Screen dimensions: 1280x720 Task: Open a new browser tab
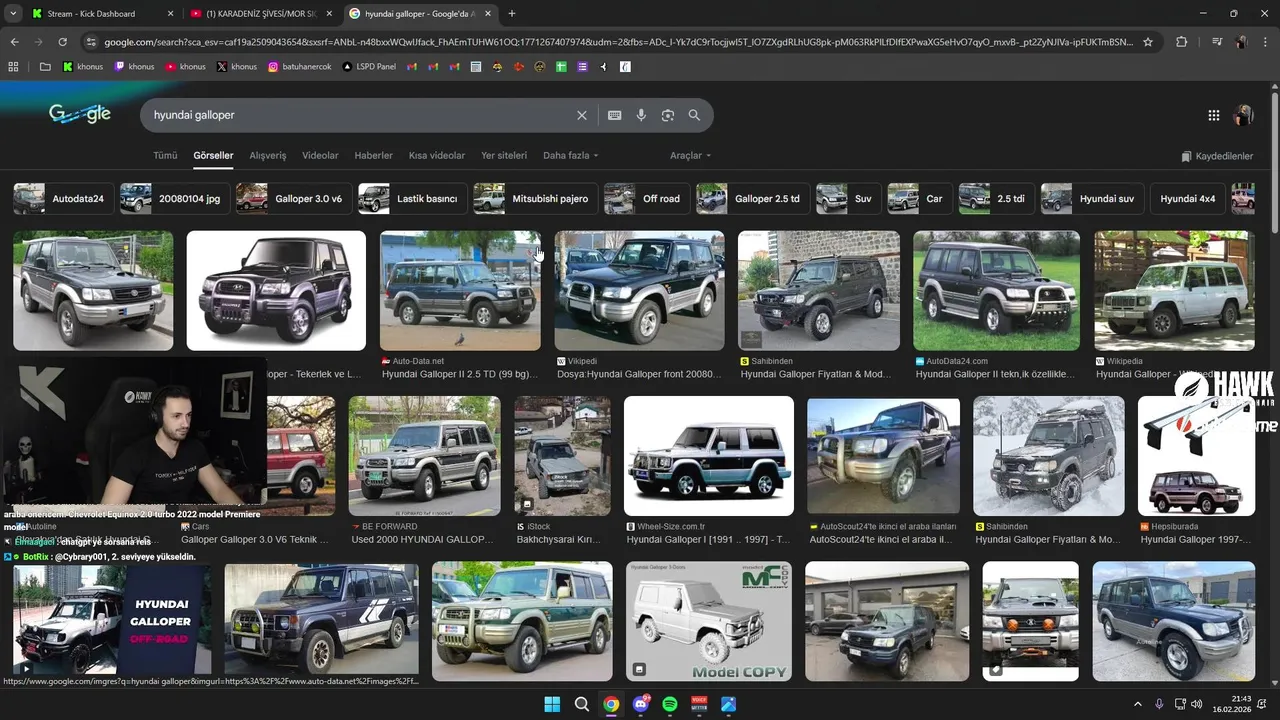click(512, 14)
